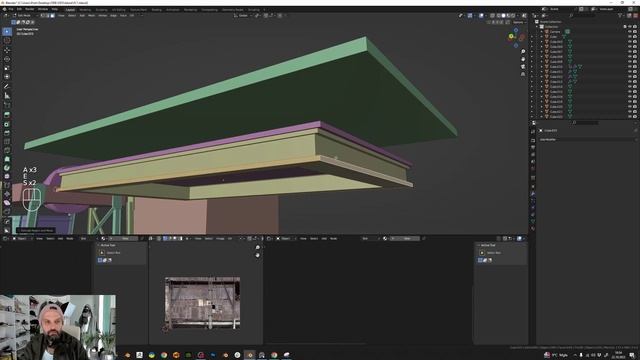Switch perspective/orthographic view with the grid gizmo
Image resolution: width=640 pixels, height=360 pixels.
tap(523, 74)
